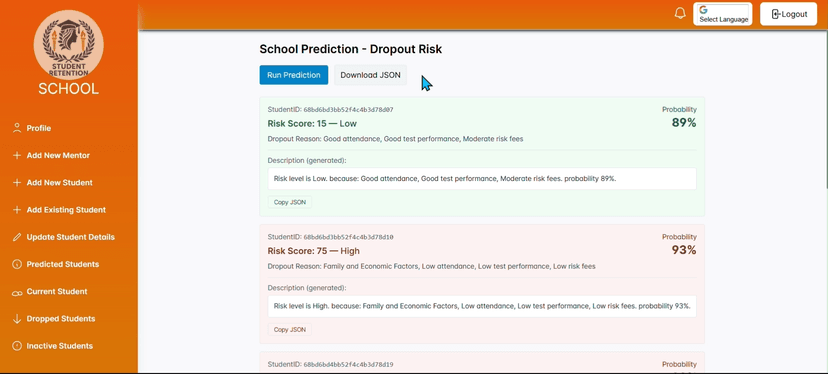Click the pencil icon beside Update Student Details
The image size is (828, 374).
[x=17, y=237]
